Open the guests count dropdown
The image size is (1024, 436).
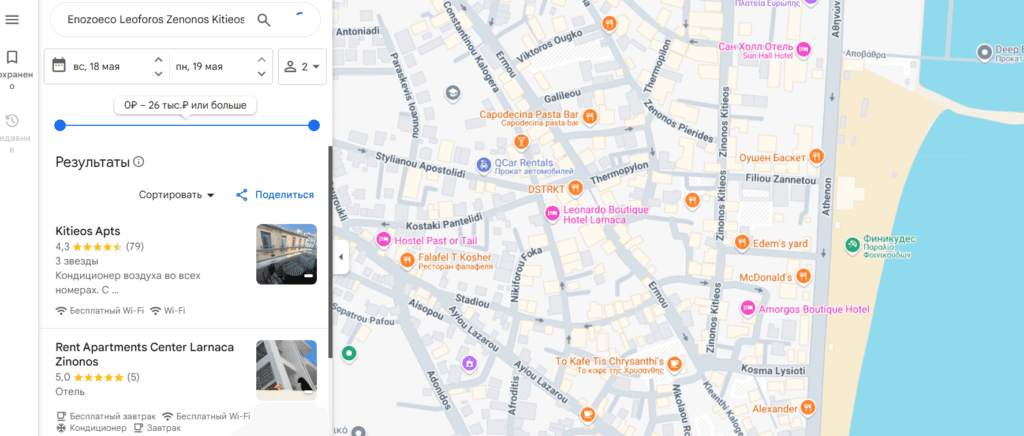pos(302,66)
